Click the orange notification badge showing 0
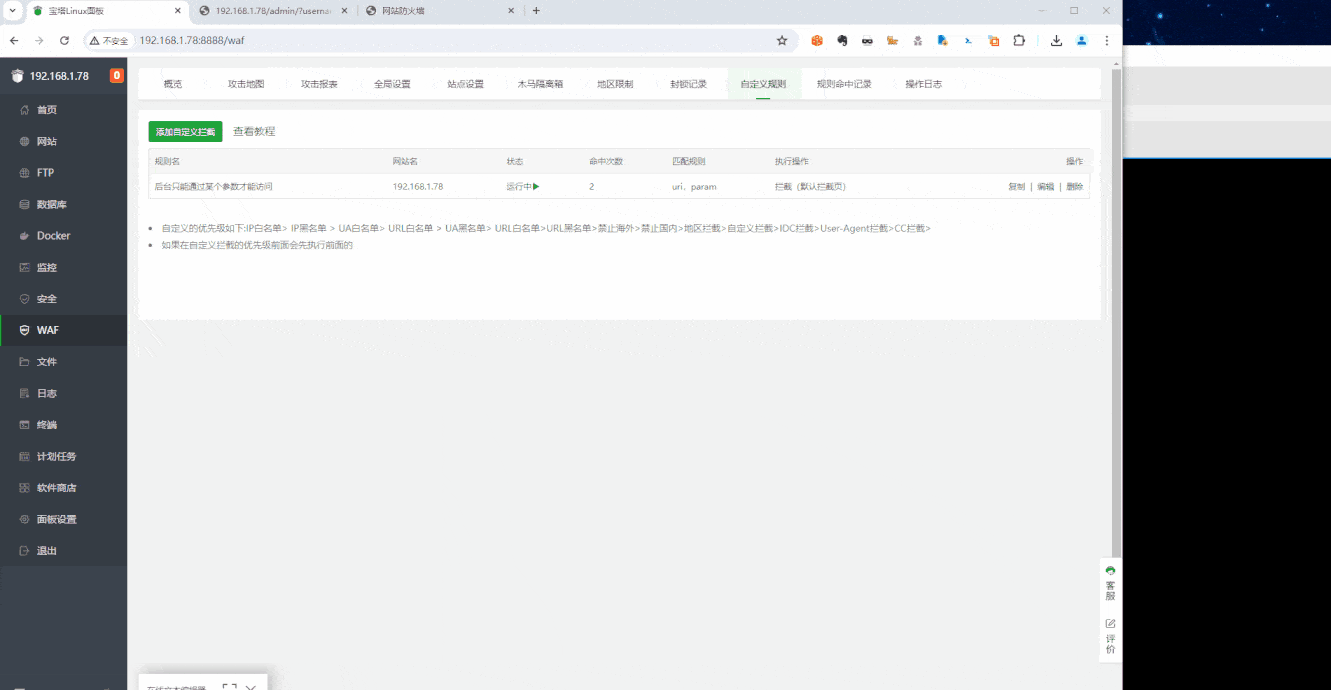 (x=116, y=75)
